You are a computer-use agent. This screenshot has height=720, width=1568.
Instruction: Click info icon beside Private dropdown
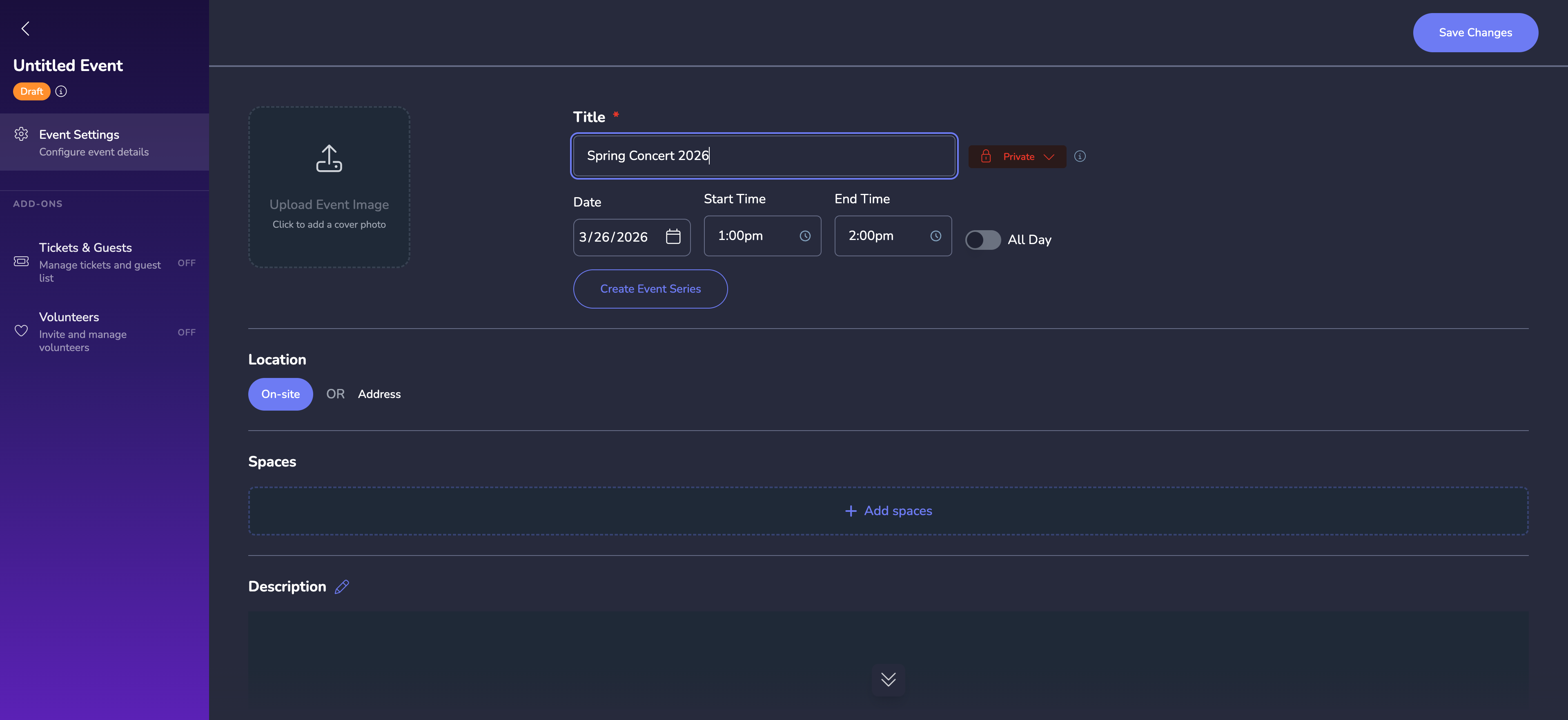[1079, 156]
